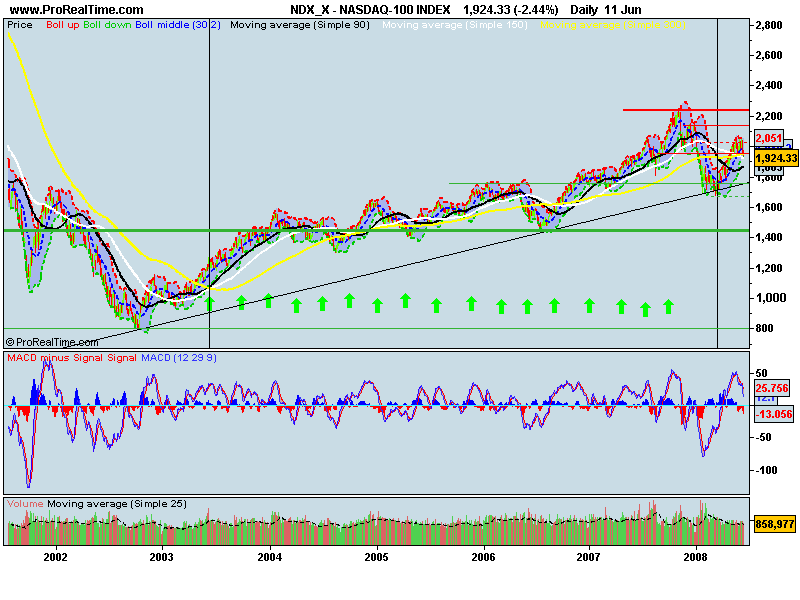800x600 pixels.
Task: Click the 11 Jun date label
Action: click(623, 10)
